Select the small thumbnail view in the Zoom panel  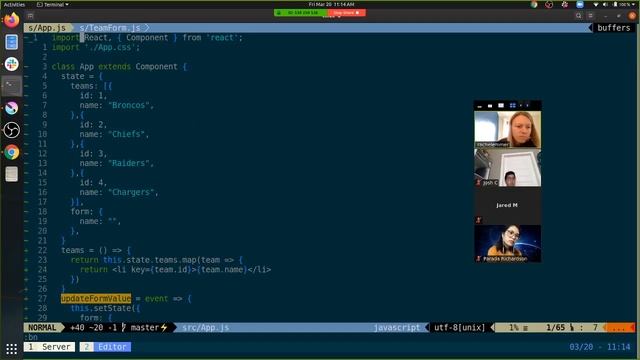point(490,106)
